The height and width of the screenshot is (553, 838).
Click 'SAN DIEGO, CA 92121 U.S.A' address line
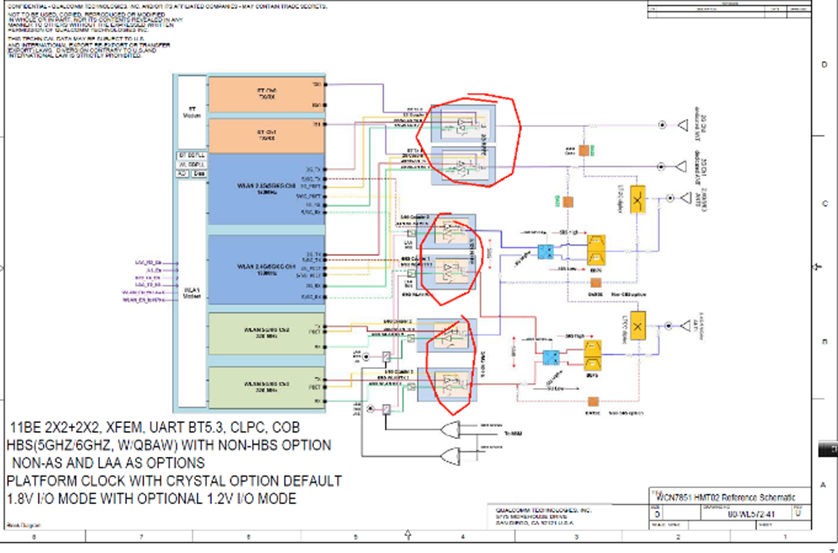536,522
